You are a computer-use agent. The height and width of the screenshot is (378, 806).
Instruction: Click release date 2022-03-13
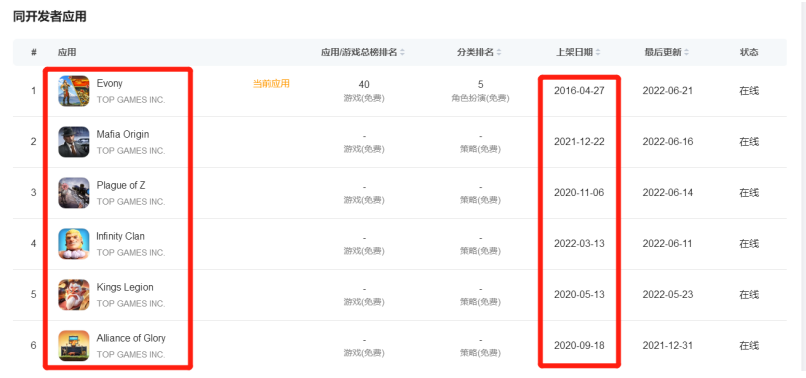click(579, 243)
